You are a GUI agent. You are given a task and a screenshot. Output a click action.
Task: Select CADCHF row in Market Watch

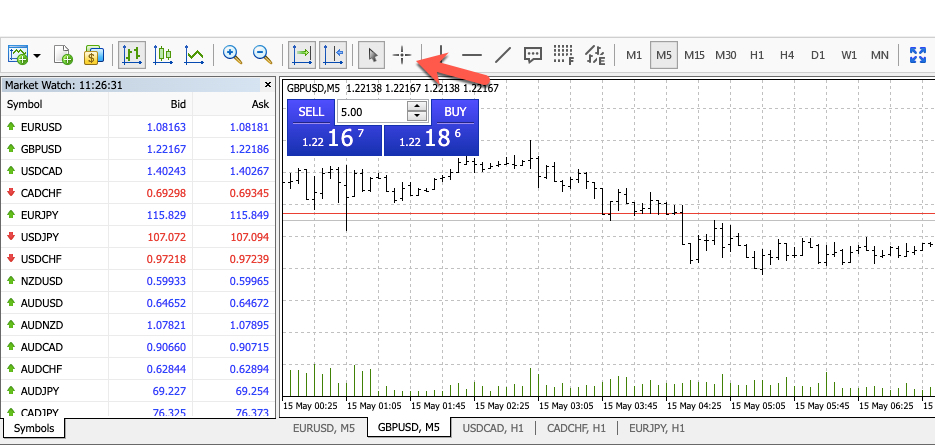coord(138,193)
